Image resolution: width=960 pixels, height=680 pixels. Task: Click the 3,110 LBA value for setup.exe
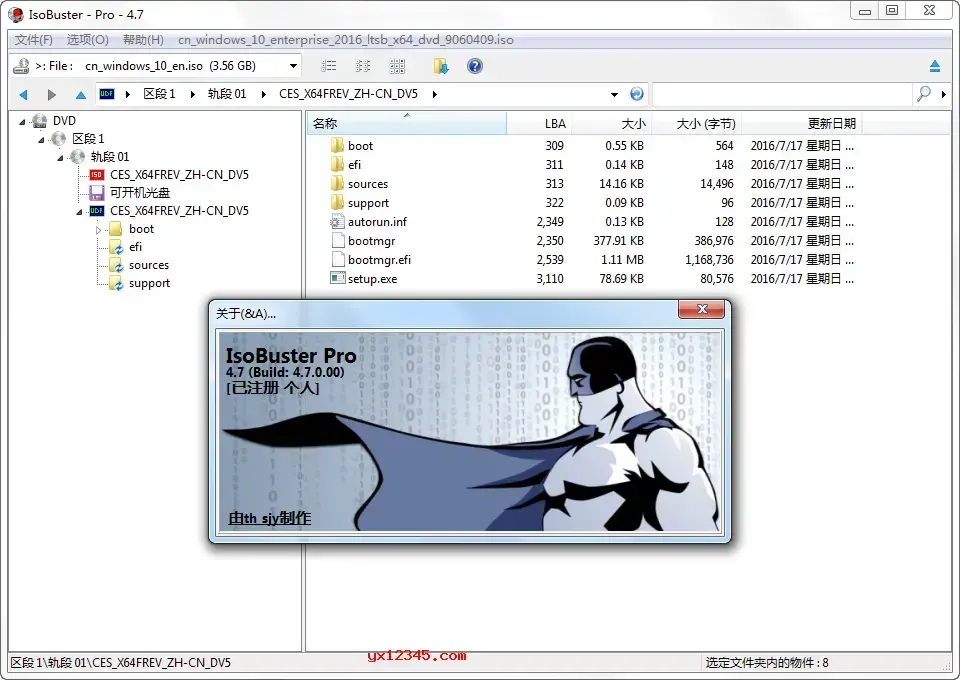(x=550, y=278)
